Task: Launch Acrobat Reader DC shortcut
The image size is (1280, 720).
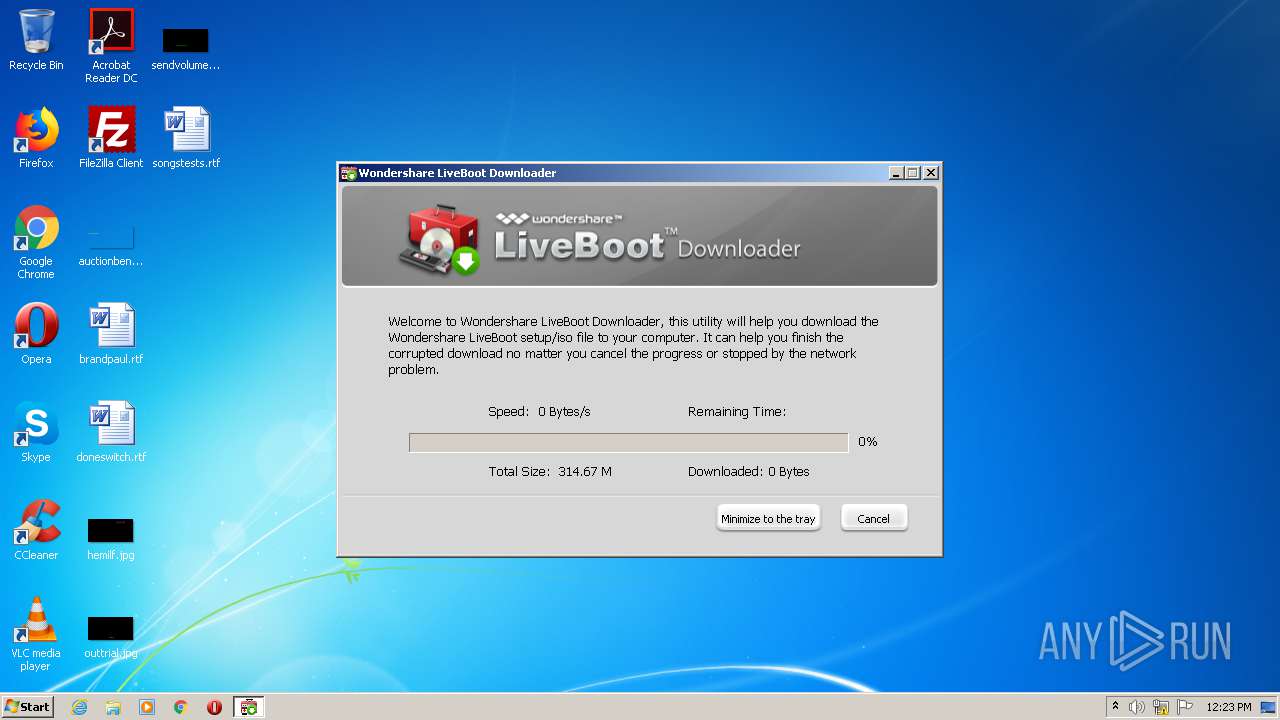Action: pos(111,46)
